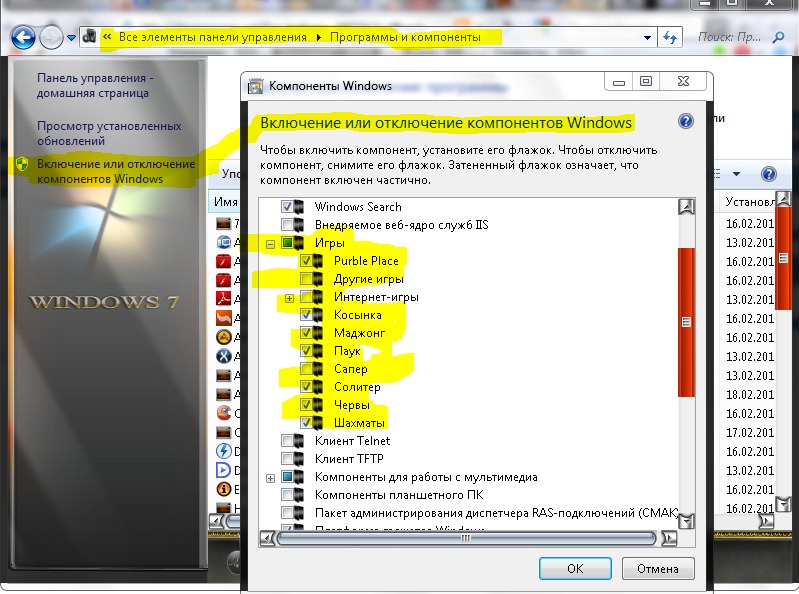Image resolution: width=799 pixels, height=594 pixels.
Task: Click the OK button
Action: click(x=575, y=569)
